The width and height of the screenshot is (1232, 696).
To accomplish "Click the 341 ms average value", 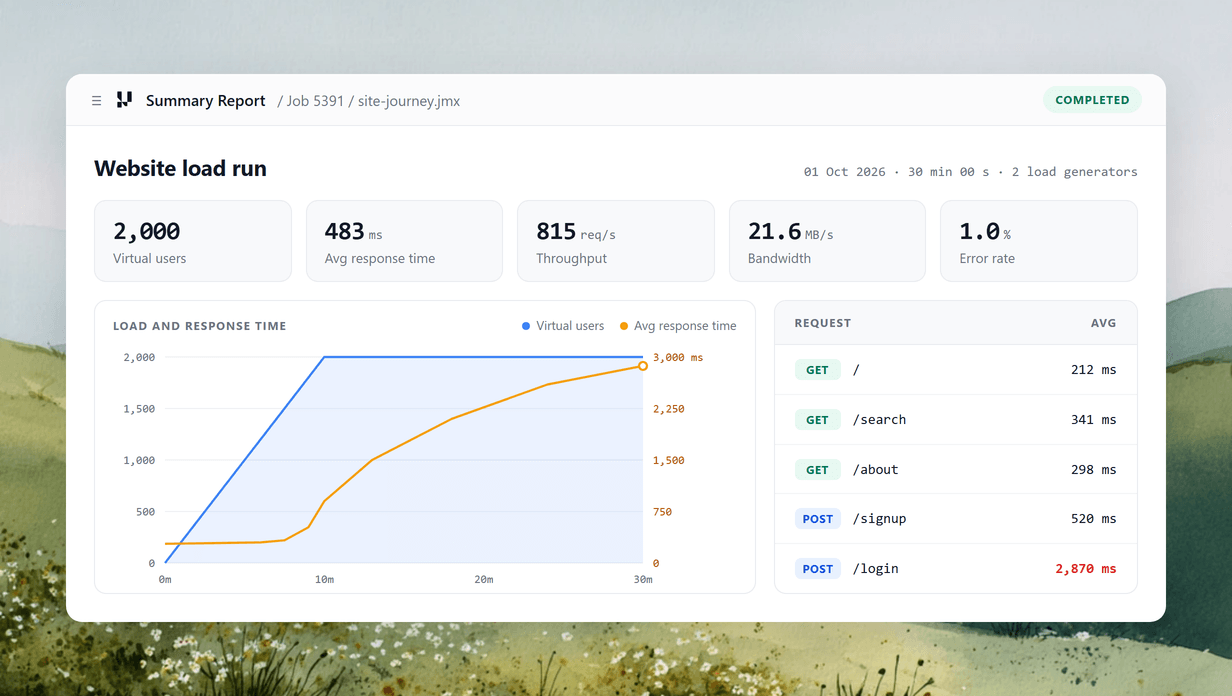I will click(x=1093, y=420).
